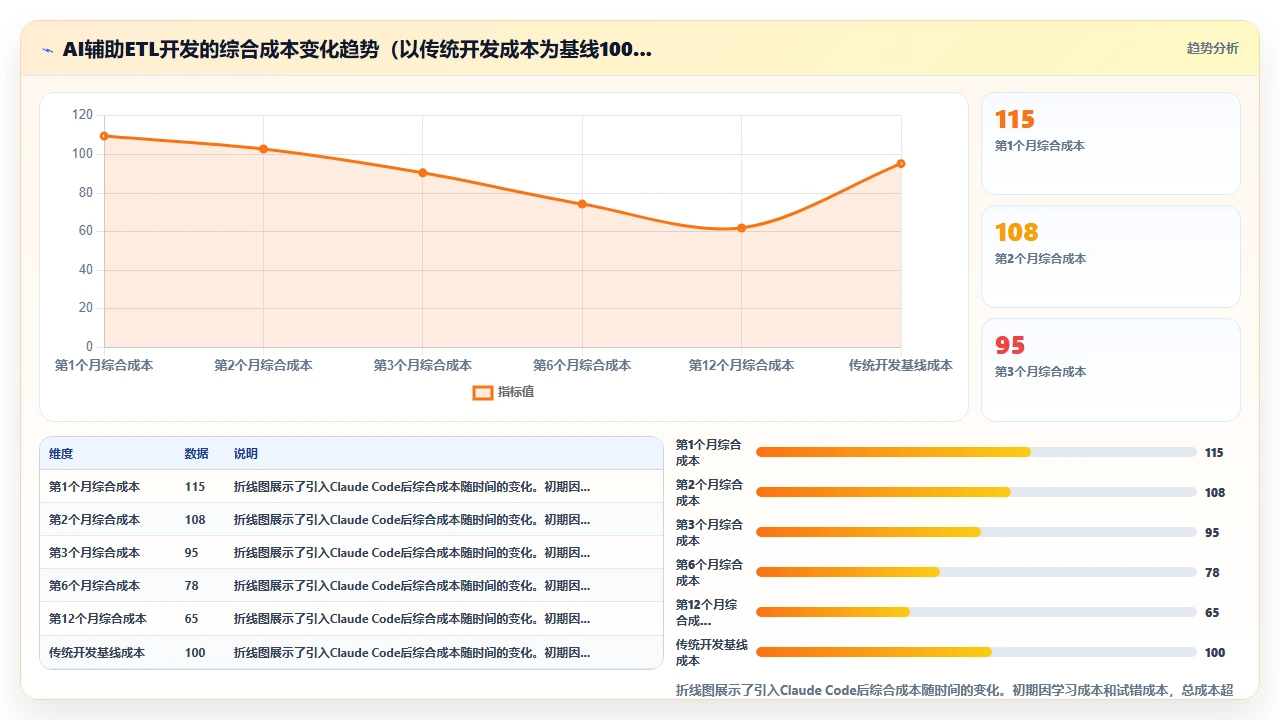Toggle the 指标值 legend swatch
This screenshot has width=1280, height=720.
(x=482, y=392)
